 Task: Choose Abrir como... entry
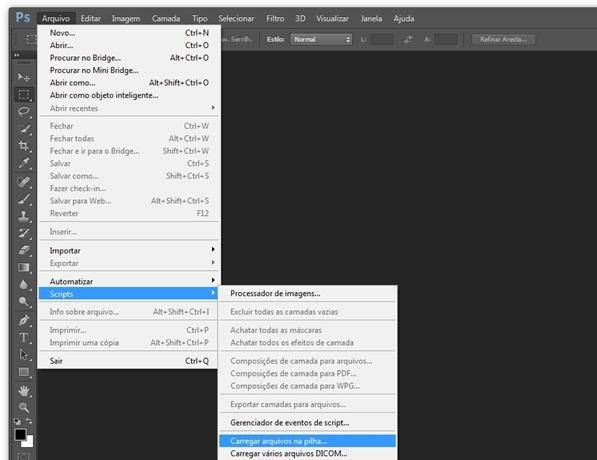[129, 83]
